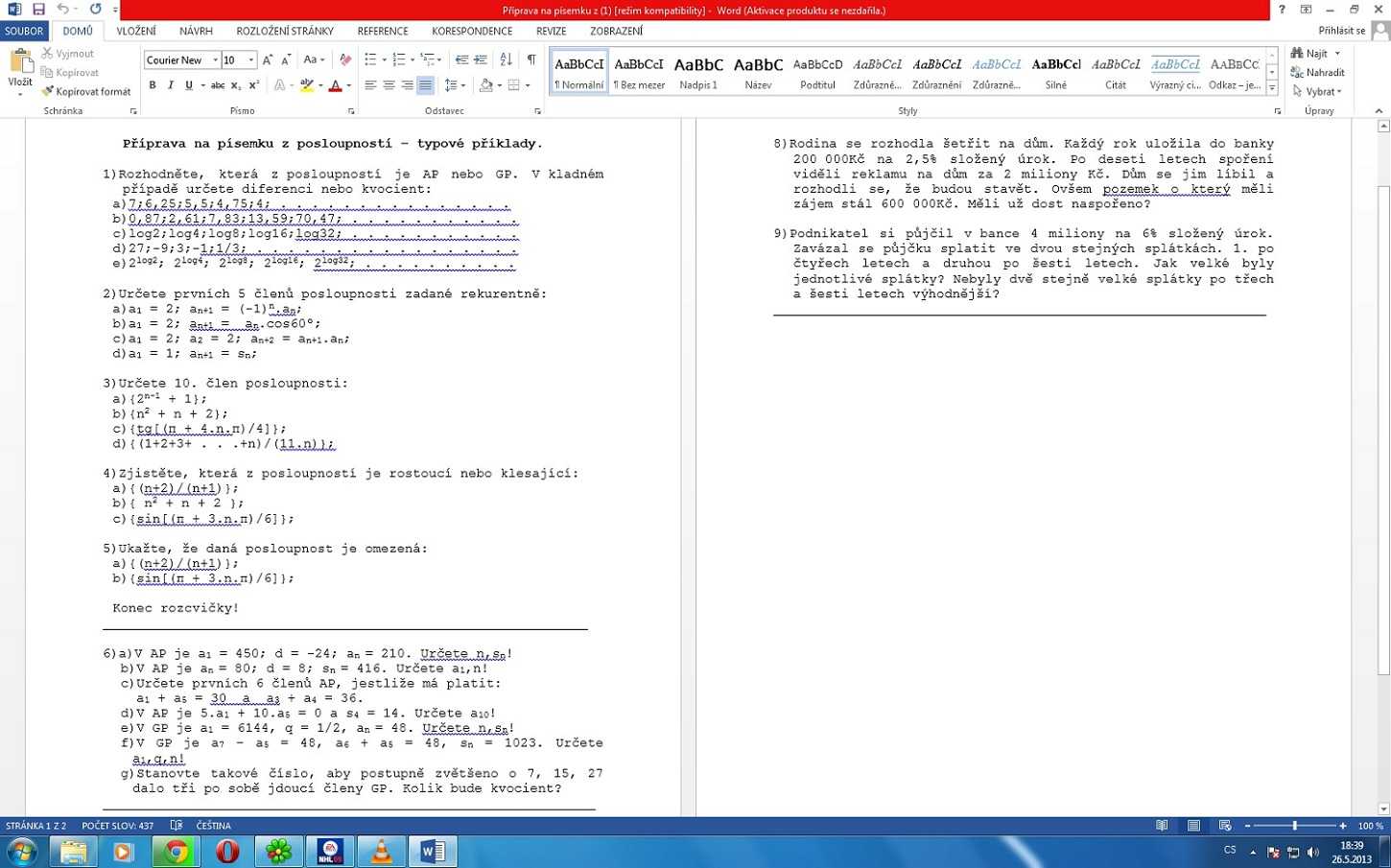
Task: Click the red font color button
Action: pos(335,85)
